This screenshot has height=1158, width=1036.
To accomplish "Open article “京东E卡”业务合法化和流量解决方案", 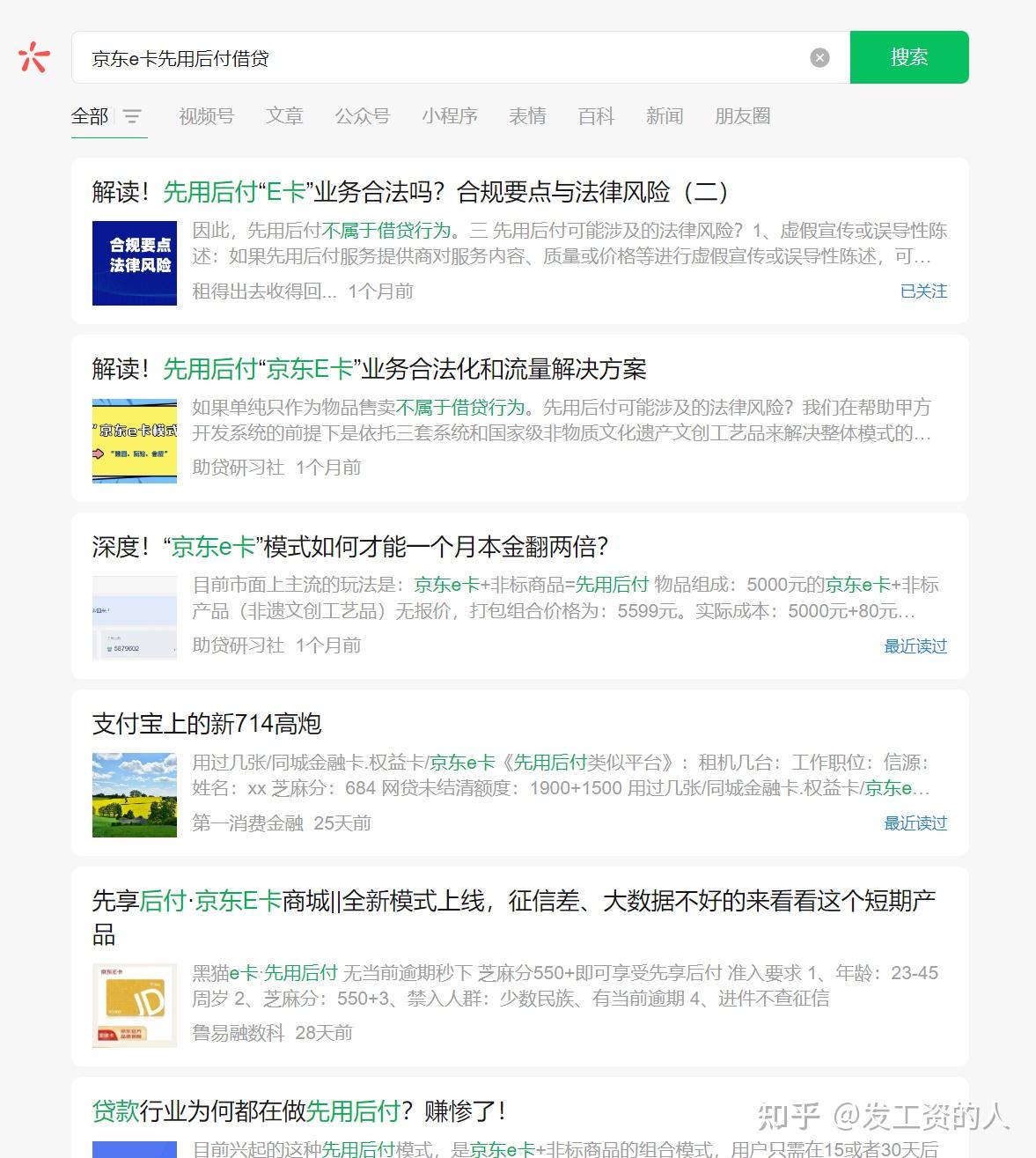I will 369,369.
